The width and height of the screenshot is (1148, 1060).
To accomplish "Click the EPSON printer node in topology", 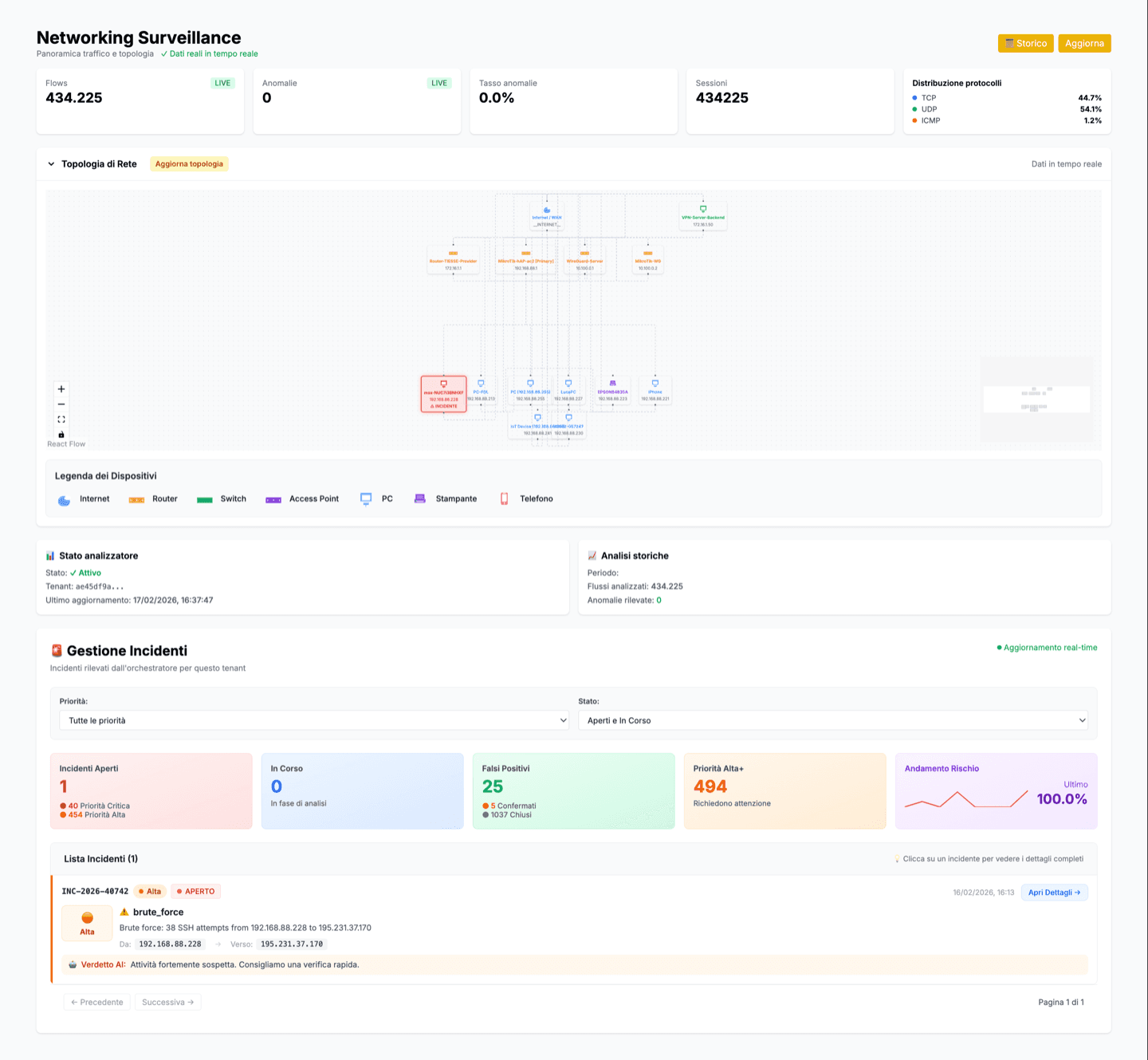I will pyautogui.click(x=612, y=391).
